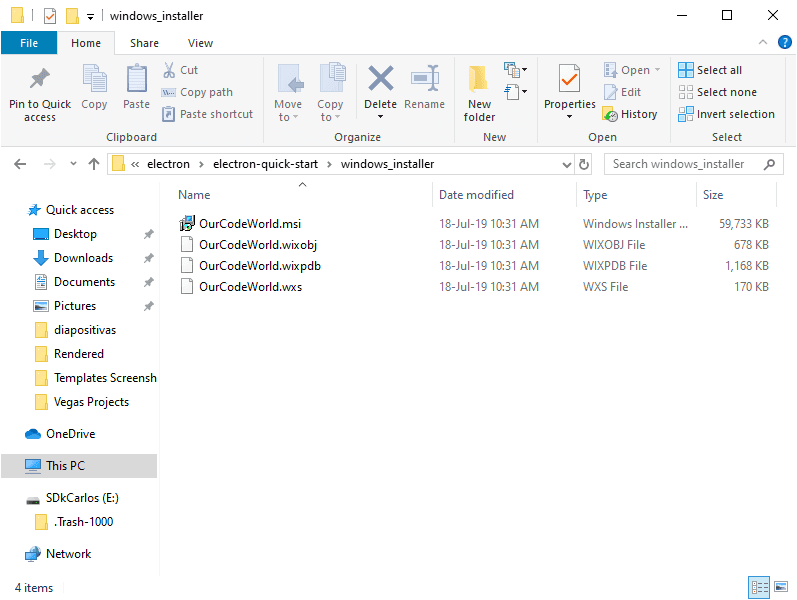The width and height of the screenshot is (797, 600).
Task: Create a New folder
Action: click(479, 93)
